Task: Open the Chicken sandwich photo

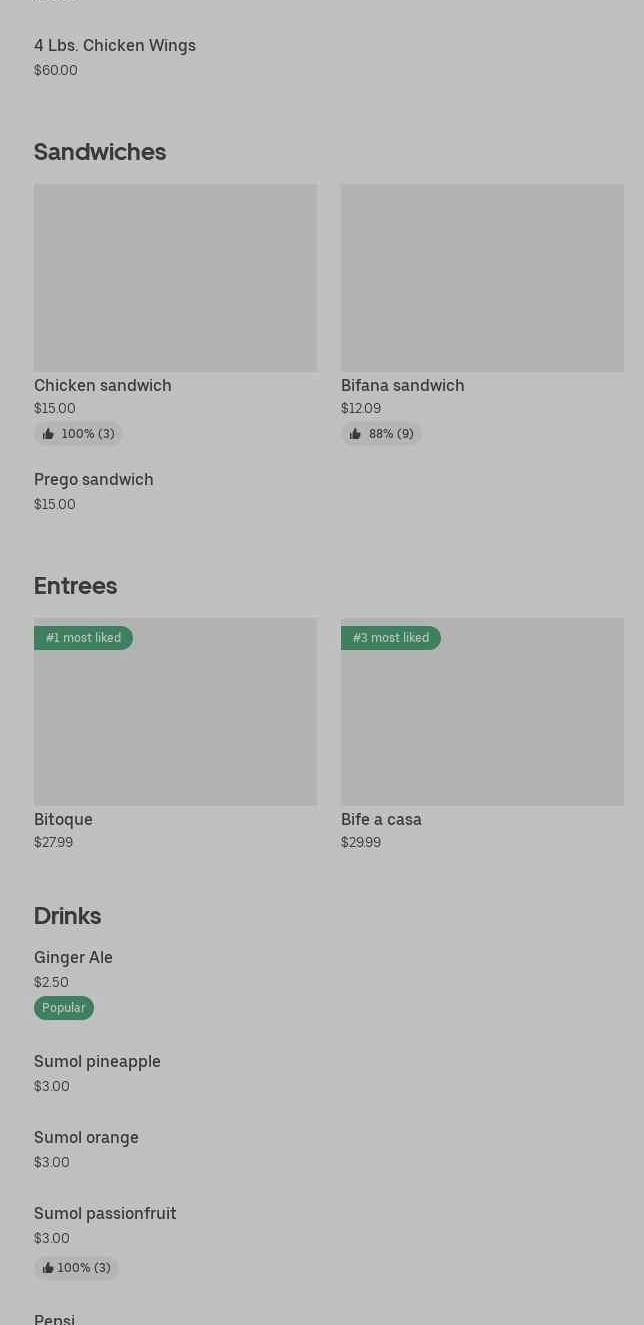Action: click(x=175, y=278)
